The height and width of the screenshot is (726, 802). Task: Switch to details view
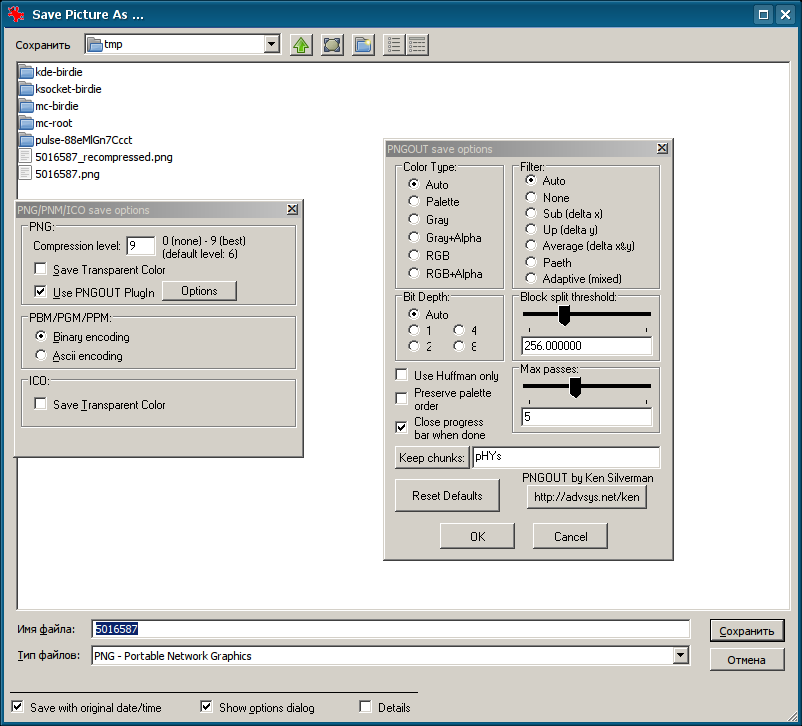click(x=417, y=45)
